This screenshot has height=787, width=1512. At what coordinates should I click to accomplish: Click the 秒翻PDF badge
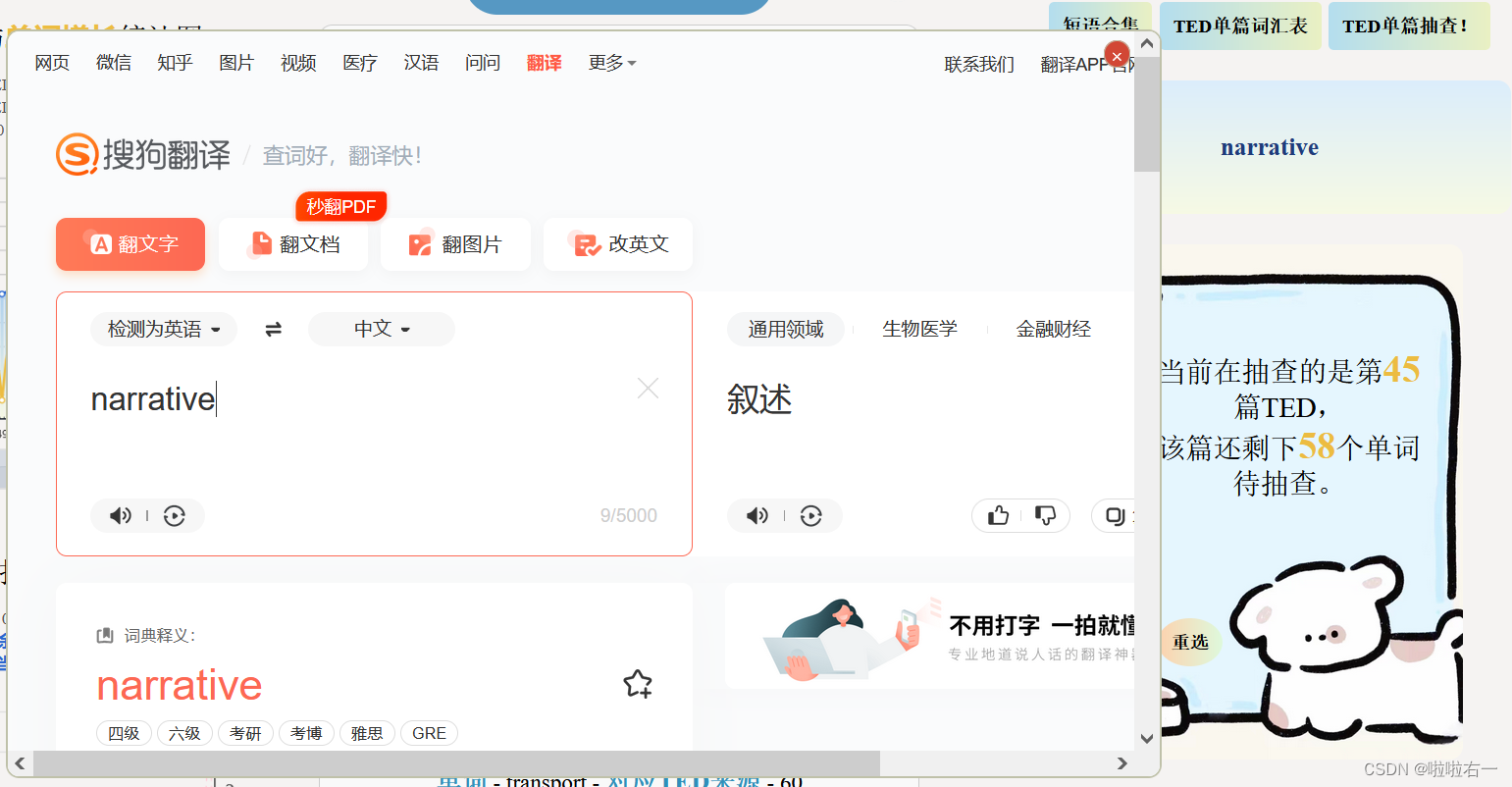click(x=341, y=206)
